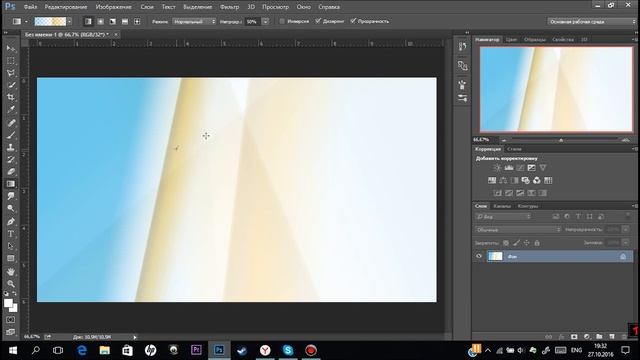Viewport: 640px width, 360px height.
Task: Add Photo Filter adjustment
Action: tap(525, 180)
